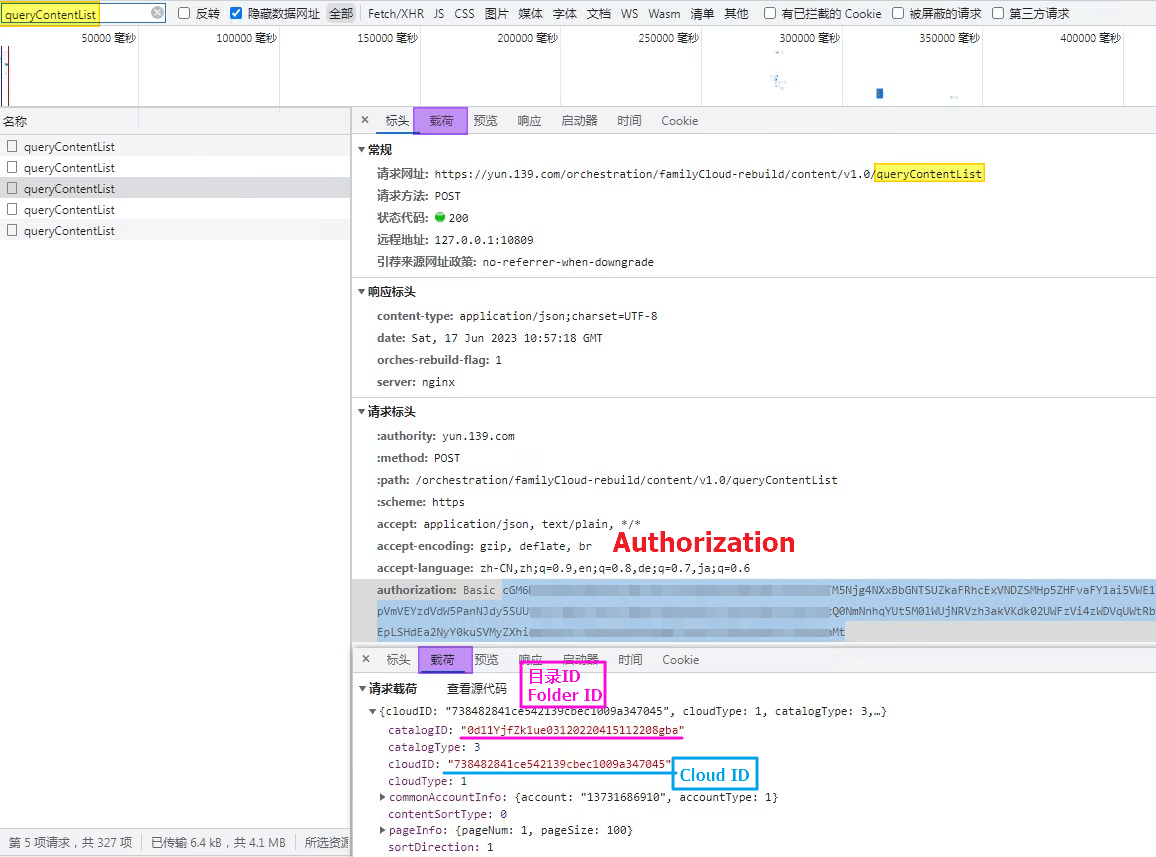Click 查看源代码 view source link

[476, 689]
